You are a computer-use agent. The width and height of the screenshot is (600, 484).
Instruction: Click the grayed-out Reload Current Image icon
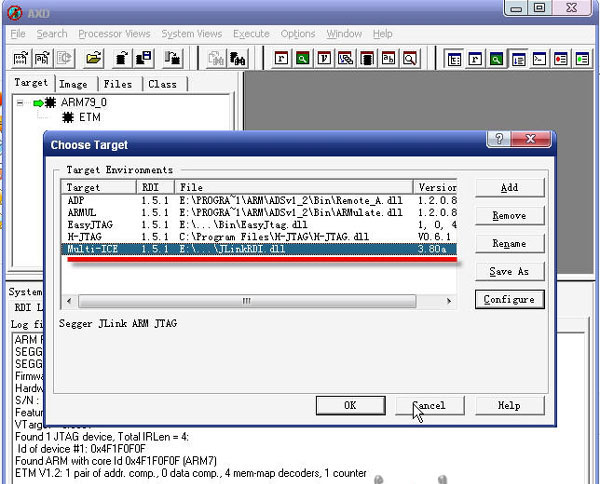tap(64, 59)
